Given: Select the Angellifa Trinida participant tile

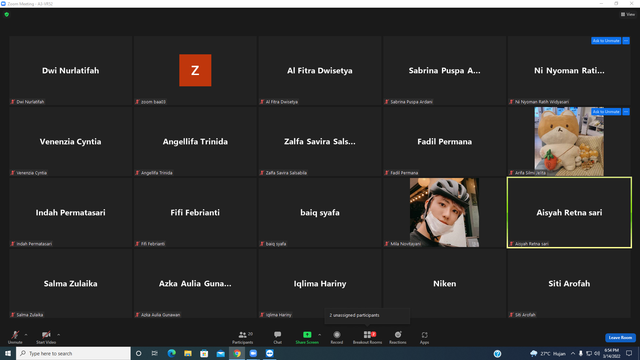Looking at the screenshot, I should click(195, 141).
